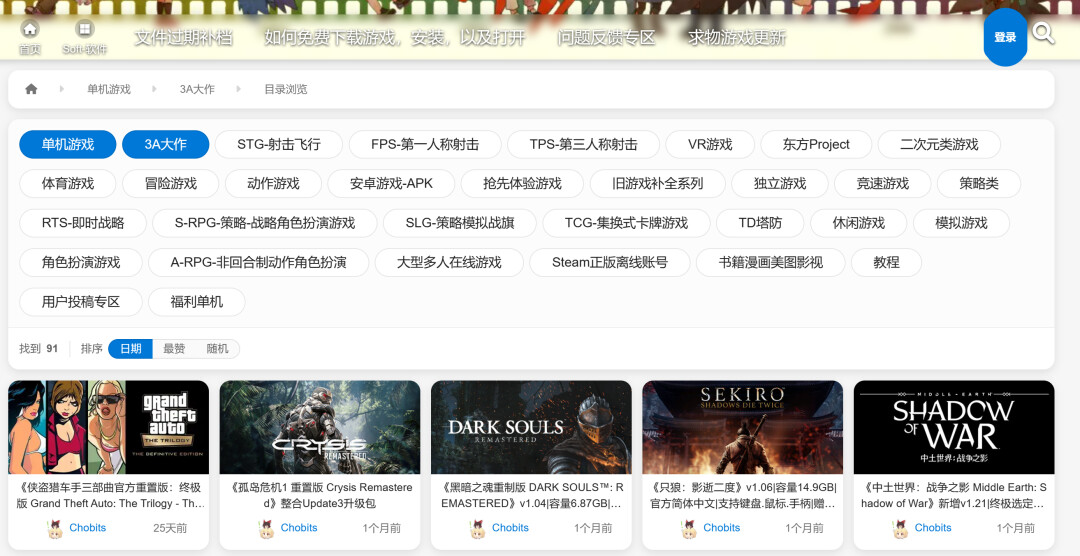Screen dimensions: 1080x556
Task: Click Chobits avatar under the Crysis card
Action: pos(266,528)
